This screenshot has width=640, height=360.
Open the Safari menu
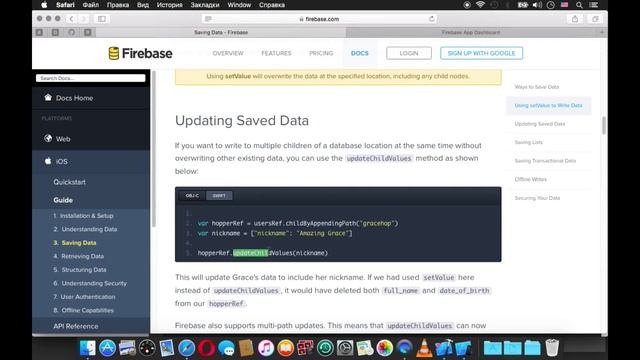pyautogui.click(x=65, y=5)
